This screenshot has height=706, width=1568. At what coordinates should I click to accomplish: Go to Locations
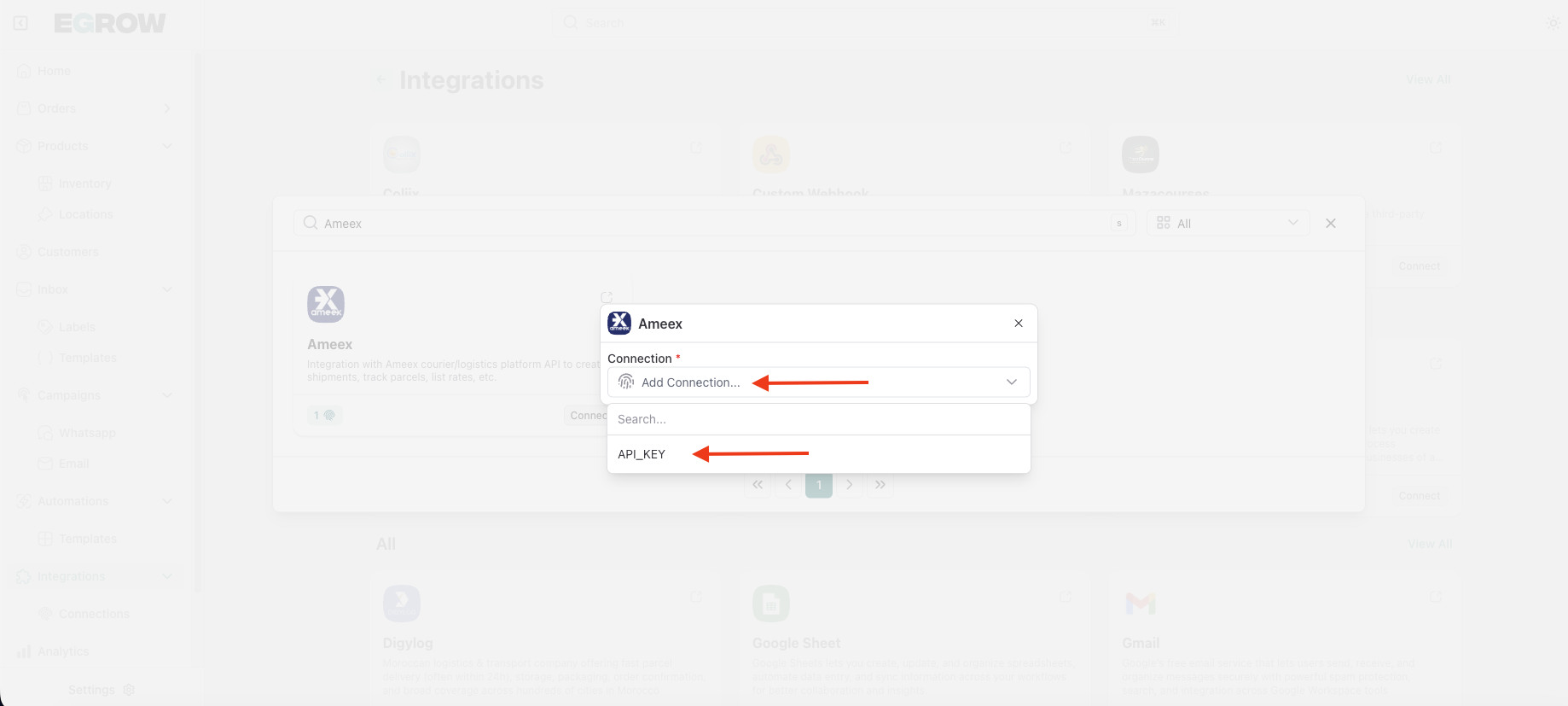click(85, 214)
